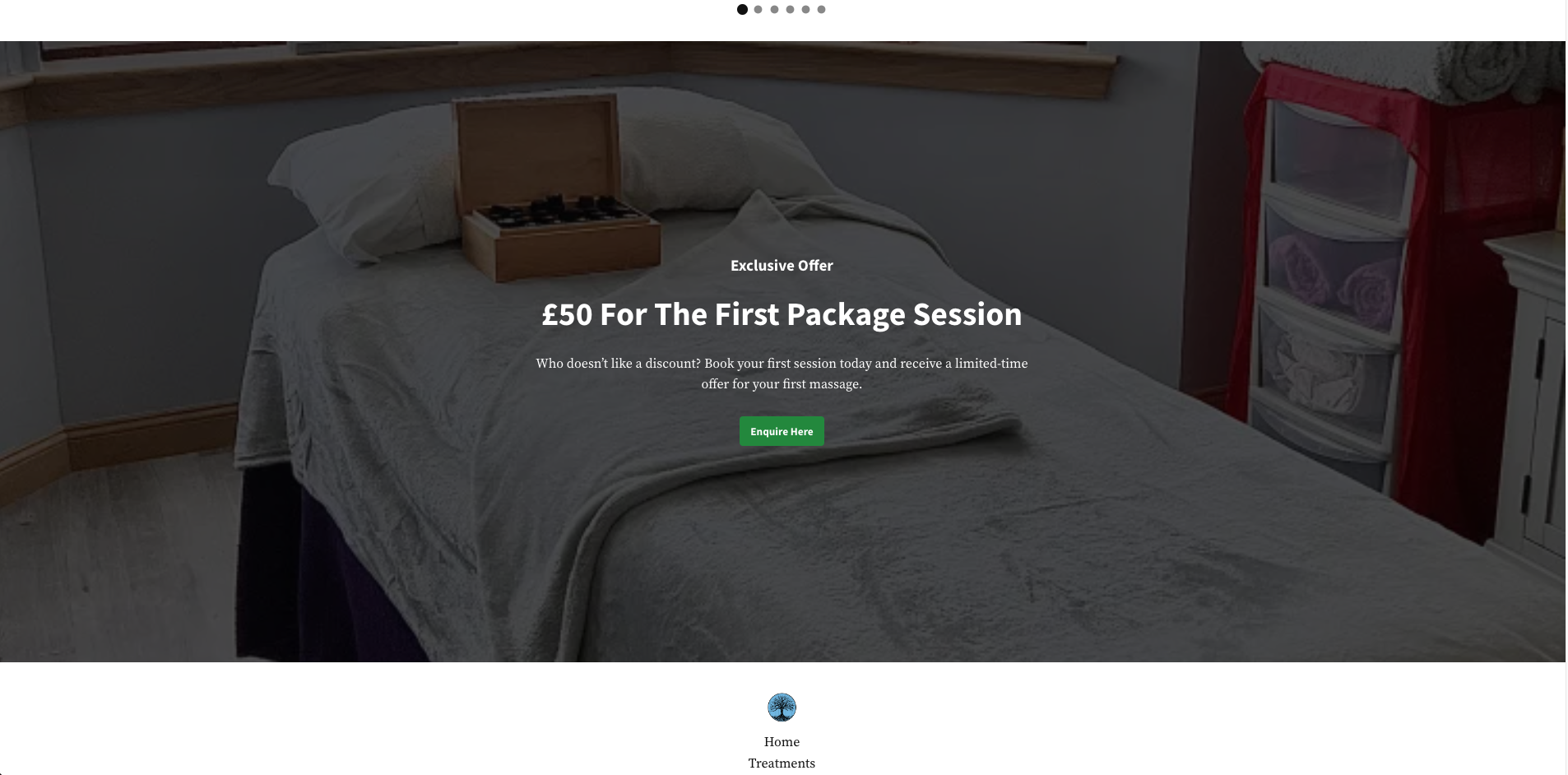This screenshot has height=775, width=1568.
Task: Click the tree of life logo icon
Action: [x=782, y=708]
